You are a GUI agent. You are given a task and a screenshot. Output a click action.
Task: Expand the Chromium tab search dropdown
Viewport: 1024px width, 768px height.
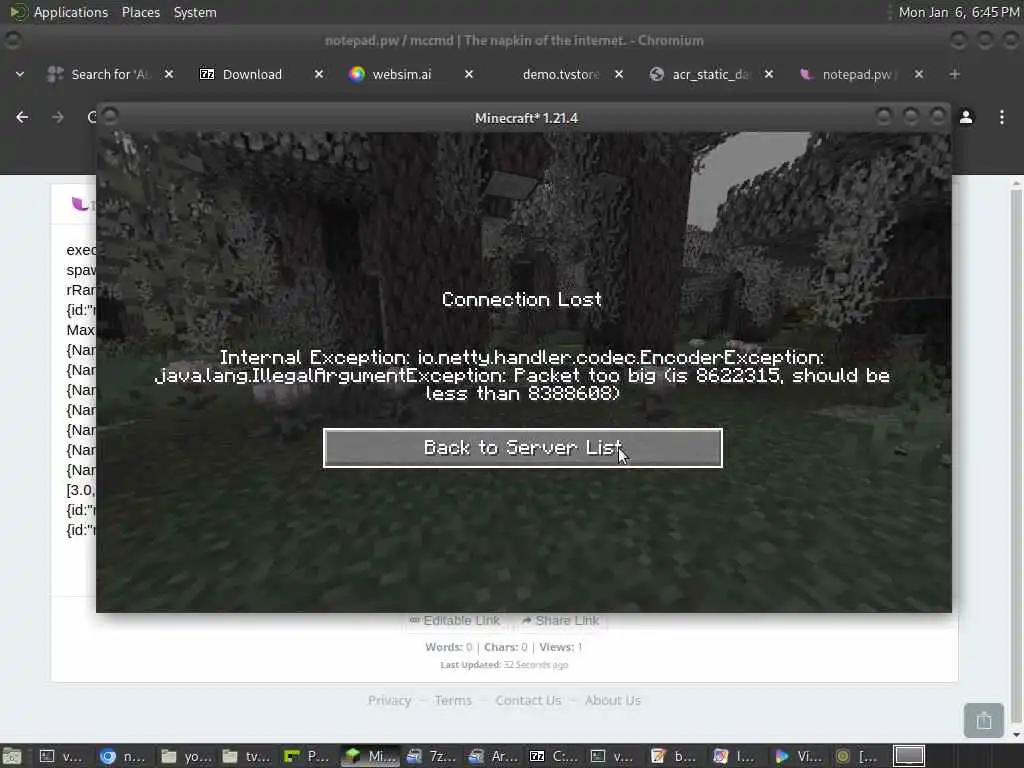[20, 74]
